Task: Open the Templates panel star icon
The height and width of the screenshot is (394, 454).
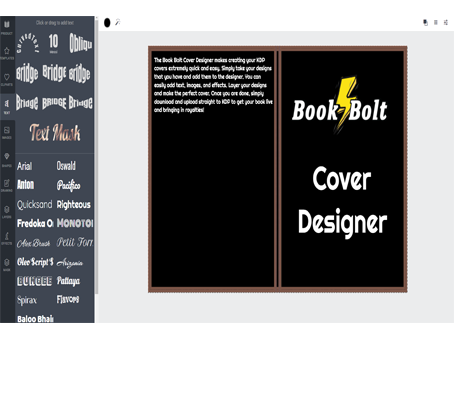Action: [x=7, y=53]
